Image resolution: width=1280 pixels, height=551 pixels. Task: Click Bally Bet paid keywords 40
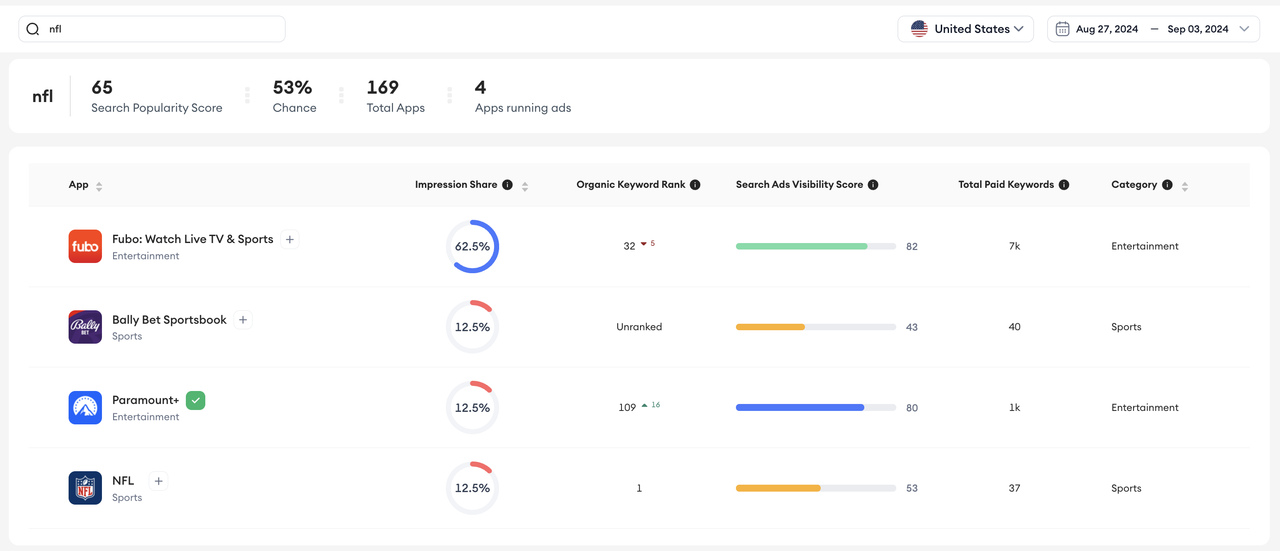[x=1015, y=327]
